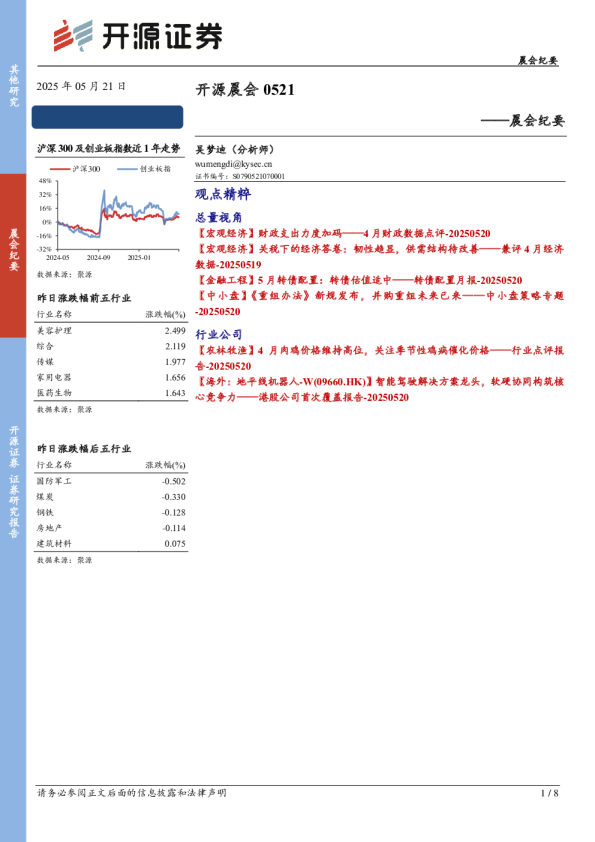Click the date 2025年05月21日
This screenshot has height=842, width=595.
click(81, 86)
